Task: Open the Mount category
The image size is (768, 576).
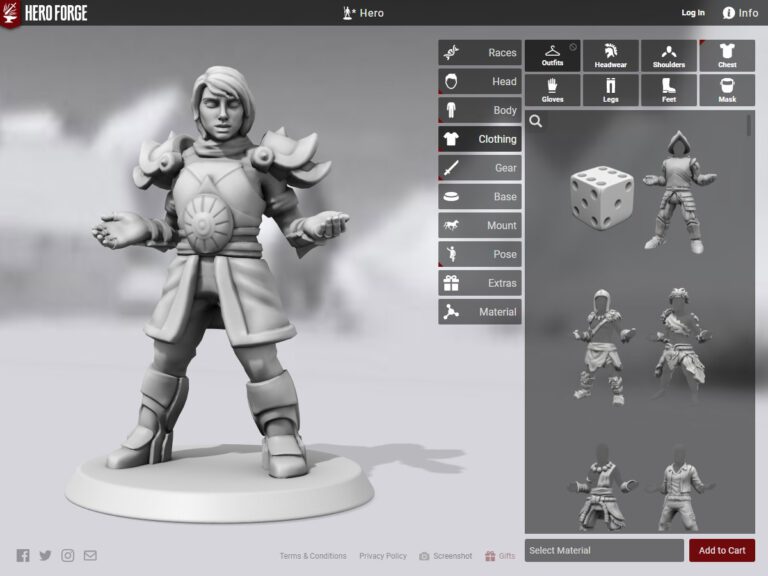Action: pyautogui.click(x=480, y=225)
